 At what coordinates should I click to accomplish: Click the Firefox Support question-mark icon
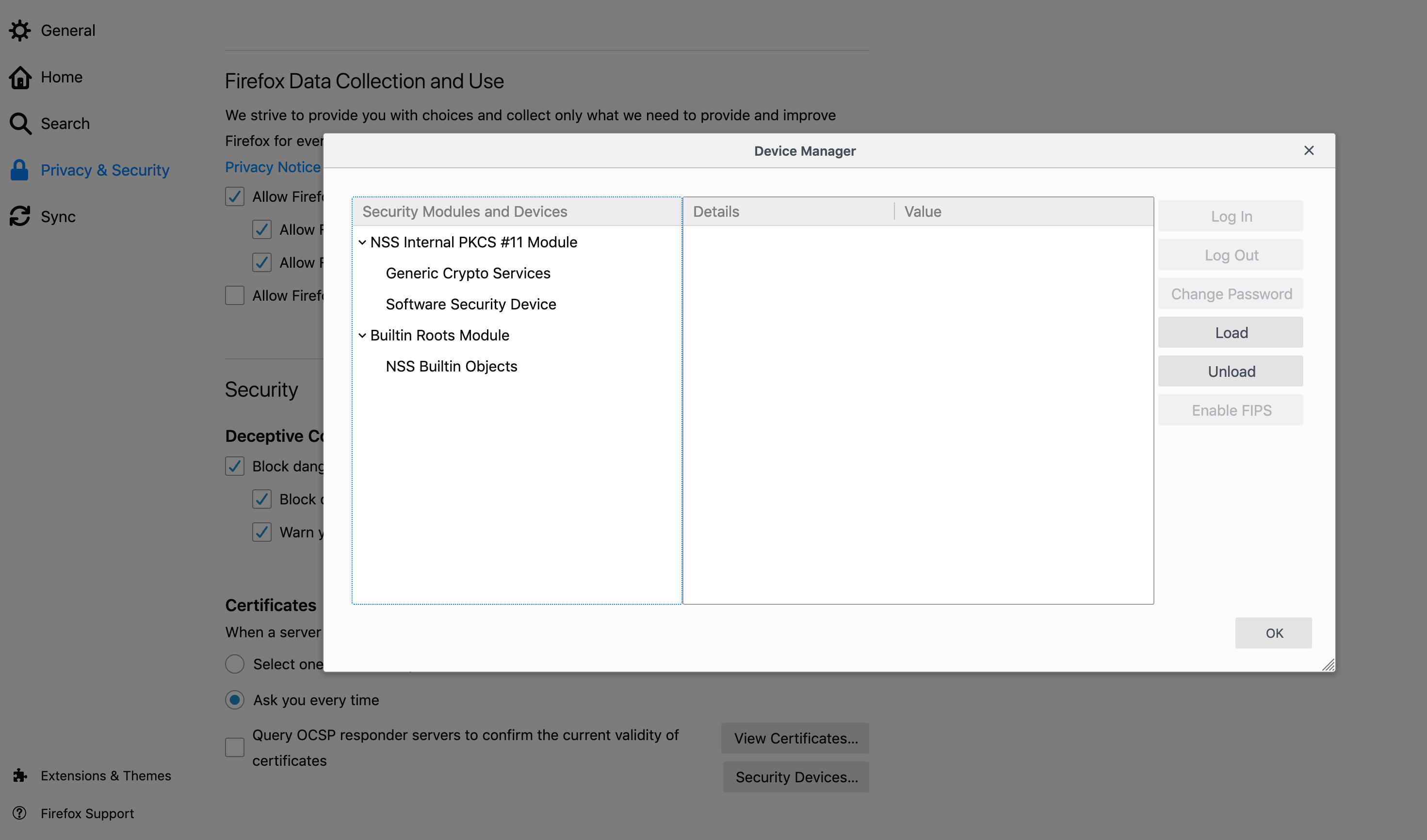[20, 813]
